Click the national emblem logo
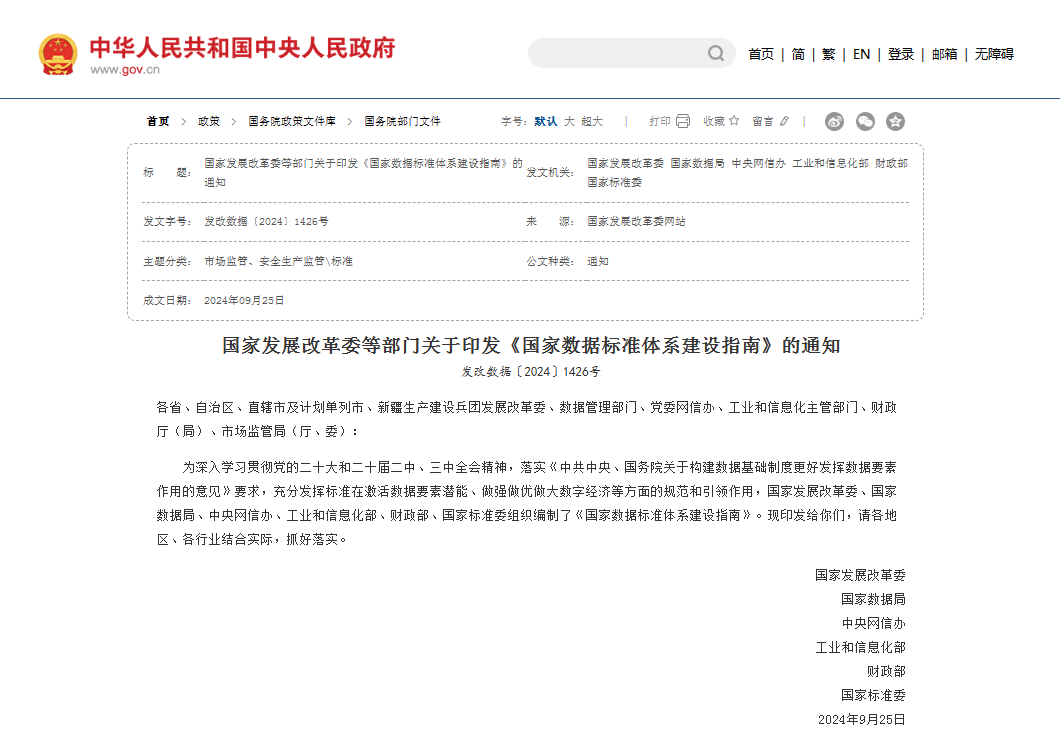This screenshot has height=742, width=1060. [x=58, y=54]
